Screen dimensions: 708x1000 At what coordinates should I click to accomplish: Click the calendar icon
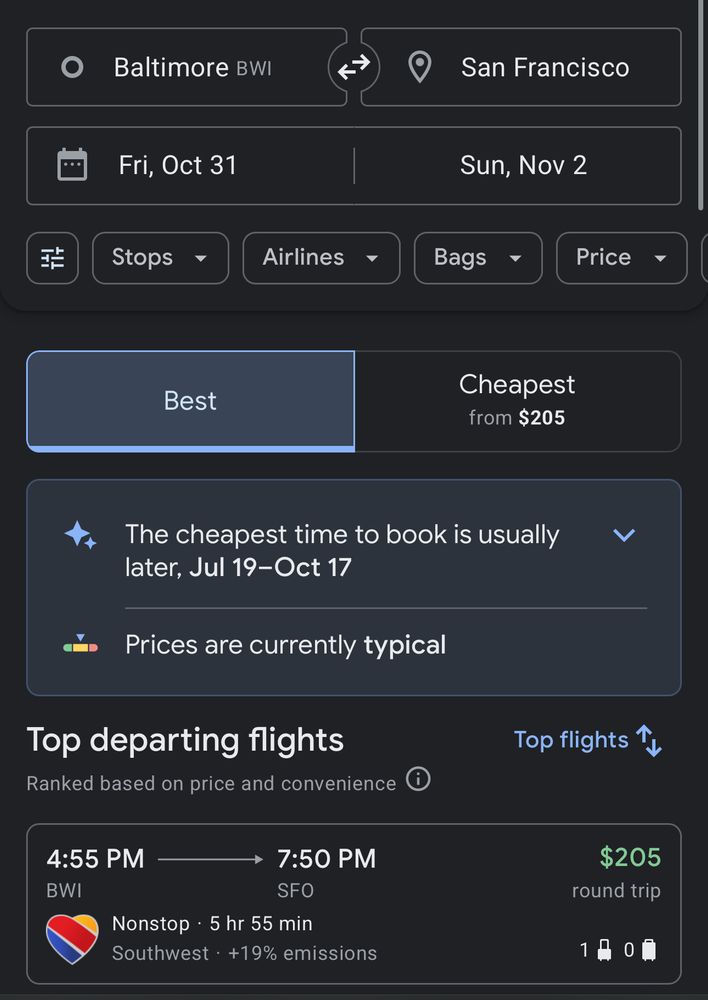72,165
